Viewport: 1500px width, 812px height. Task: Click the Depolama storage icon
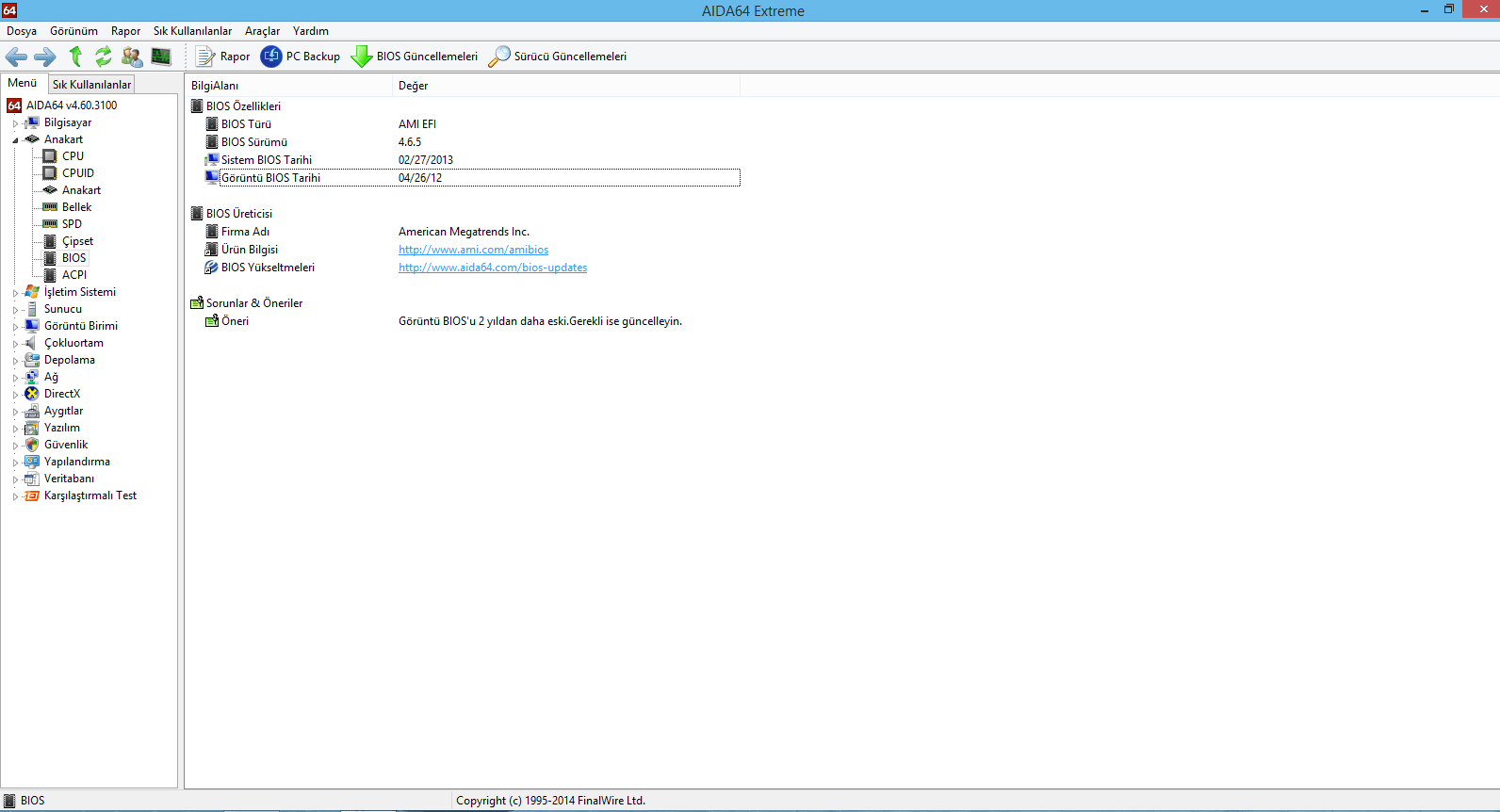pyautogui.click(x=32, y=360)
